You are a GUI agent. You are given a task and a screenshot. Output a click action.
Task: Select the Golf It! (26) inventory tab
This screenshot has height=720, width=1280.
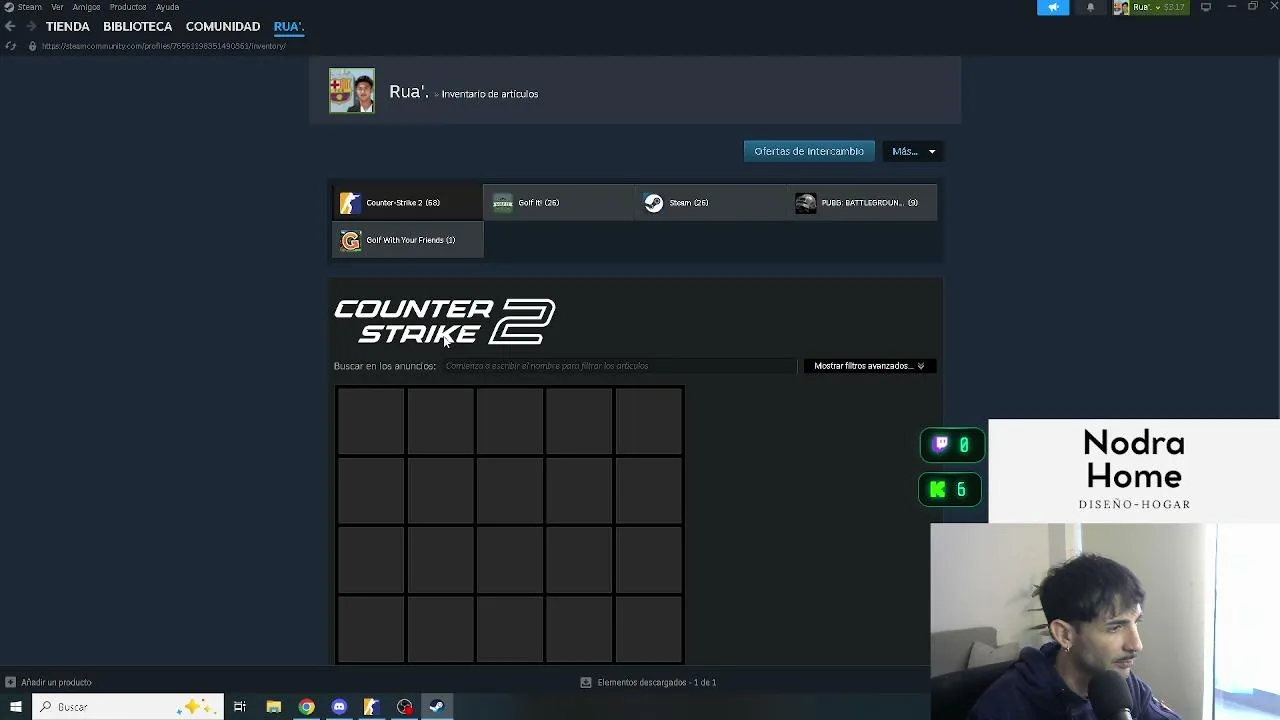coord(558,203)
